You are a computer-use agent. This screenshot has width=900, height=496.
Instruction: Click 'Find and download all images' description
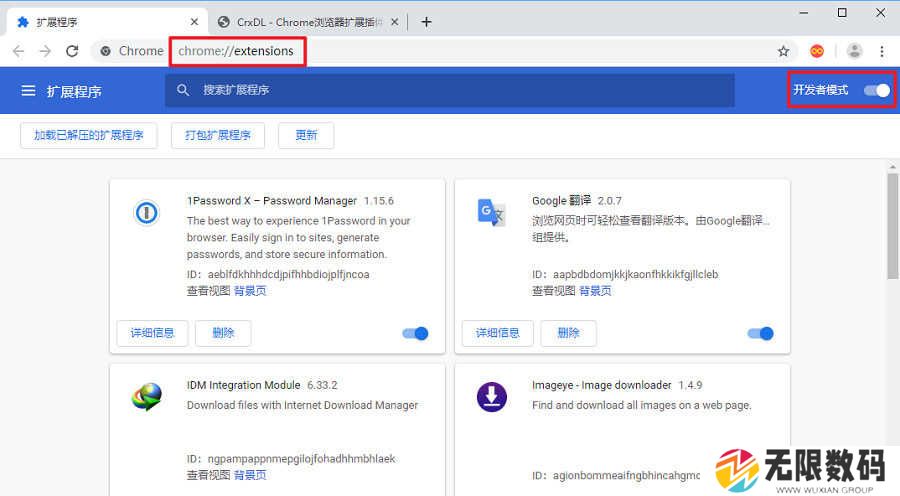click(x=642, y=405)
